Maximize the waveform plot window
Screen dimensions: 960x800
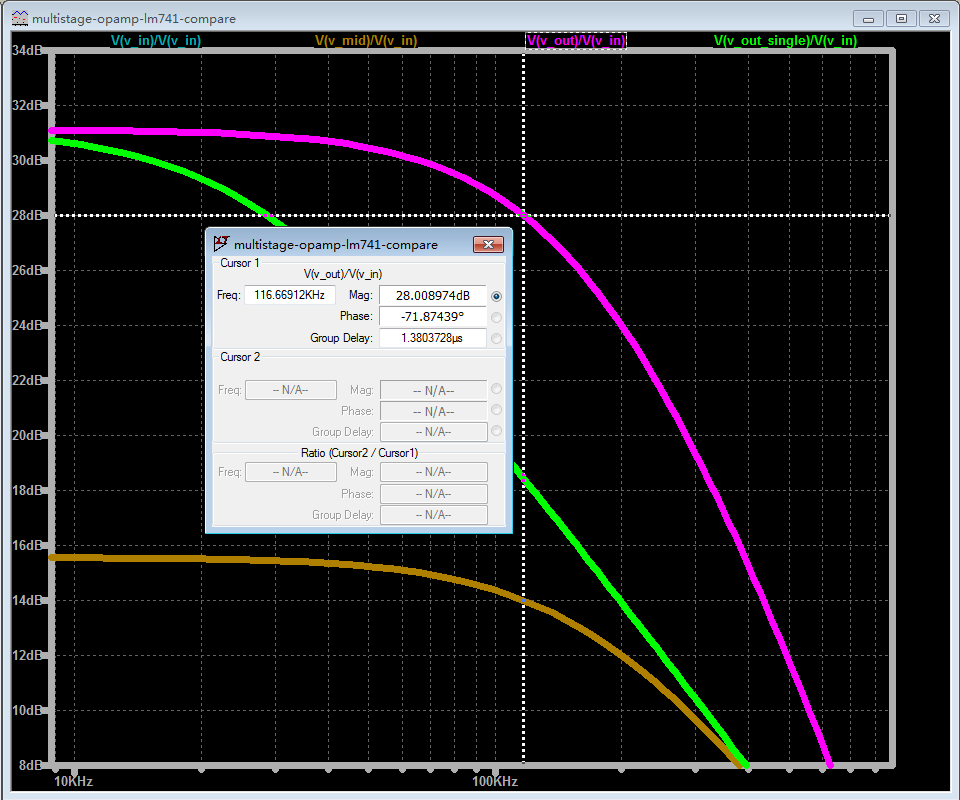click(901, 18)
